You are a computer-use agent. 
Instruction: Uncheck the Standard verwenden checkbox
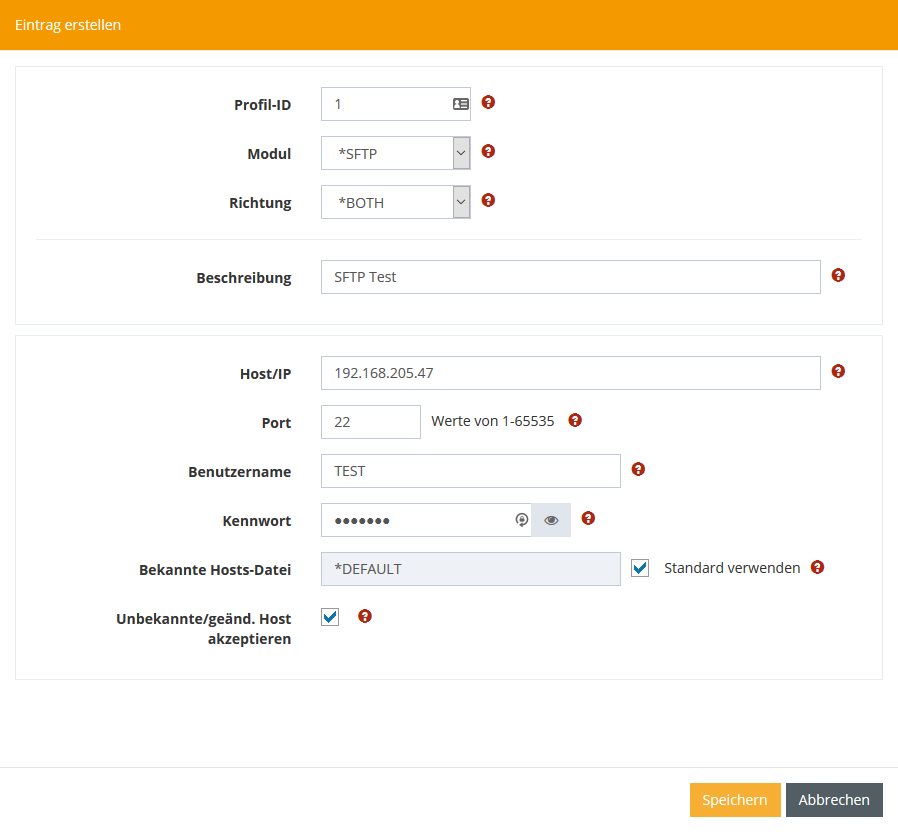click(x=641, y=568)
